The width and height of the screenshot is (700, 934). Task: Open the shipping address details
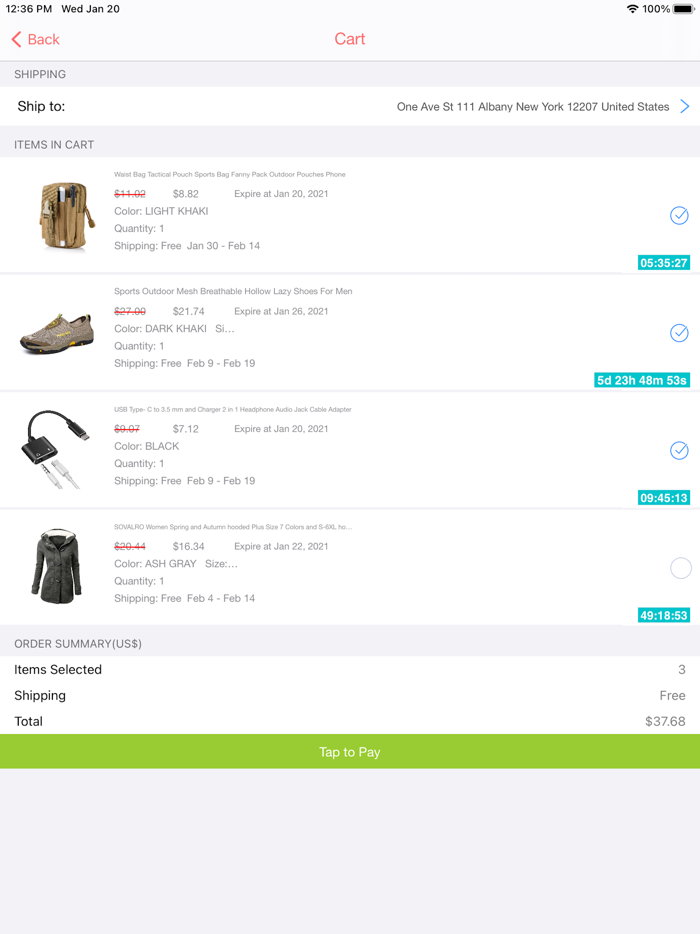(684, 106)
